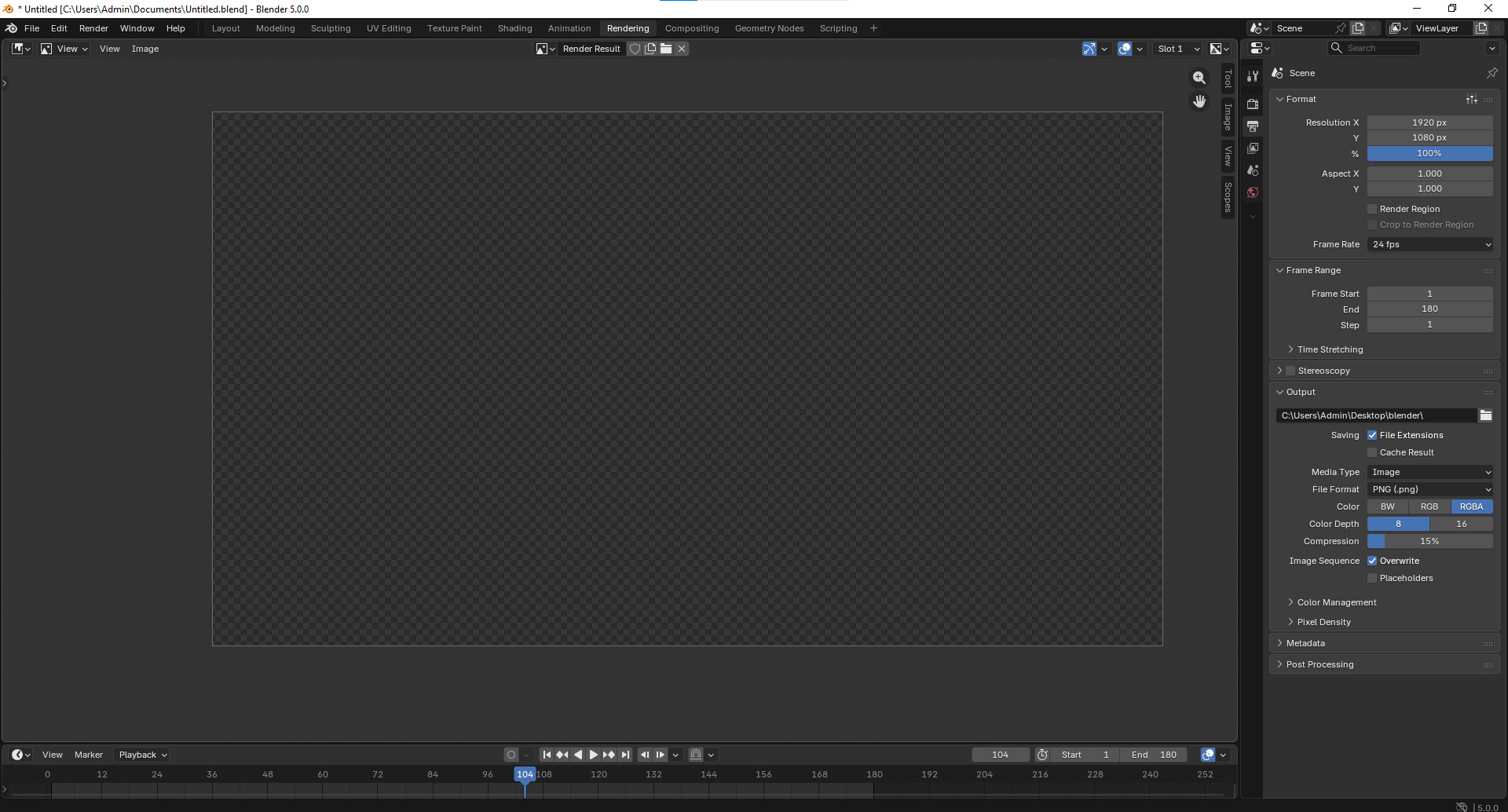
Task: Play animation forward in timeline
Action: 594,755
